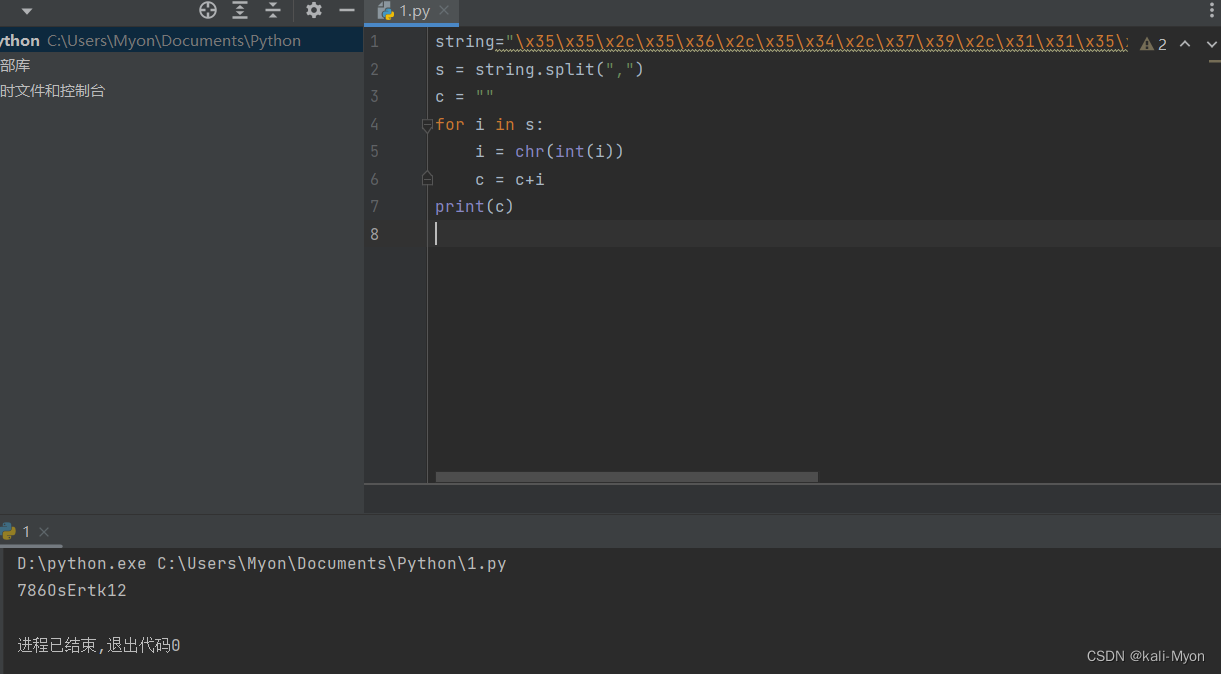Click the warning inspections indicator showing 2
The height and width of the screenshot is (674, 1221).
tap(1151, 44)
